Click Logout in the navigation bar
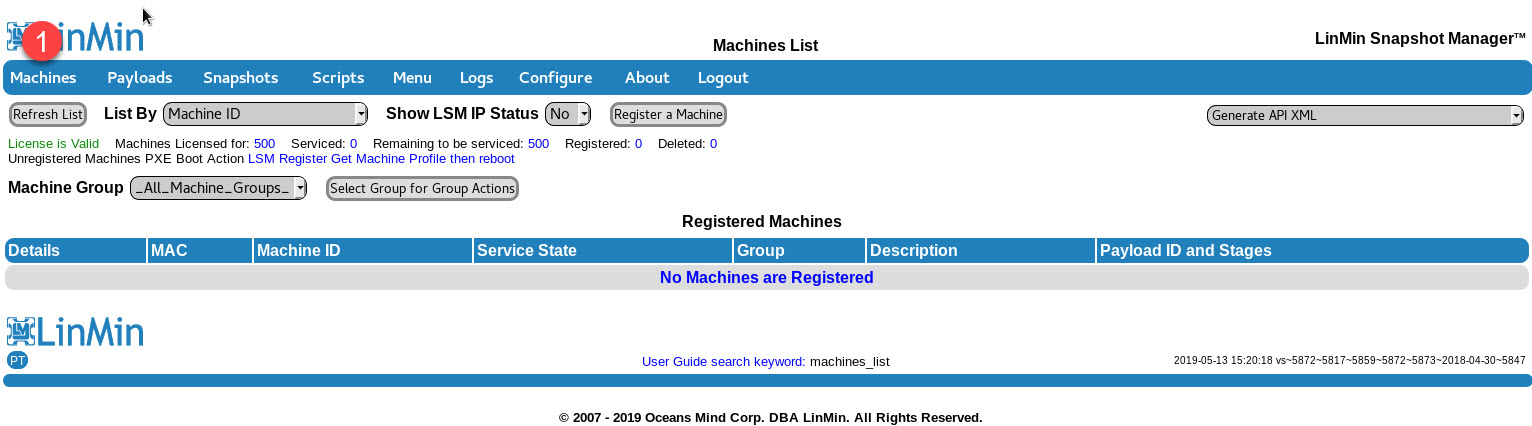The image size is (1532, 426). click(x=723, y=77)
